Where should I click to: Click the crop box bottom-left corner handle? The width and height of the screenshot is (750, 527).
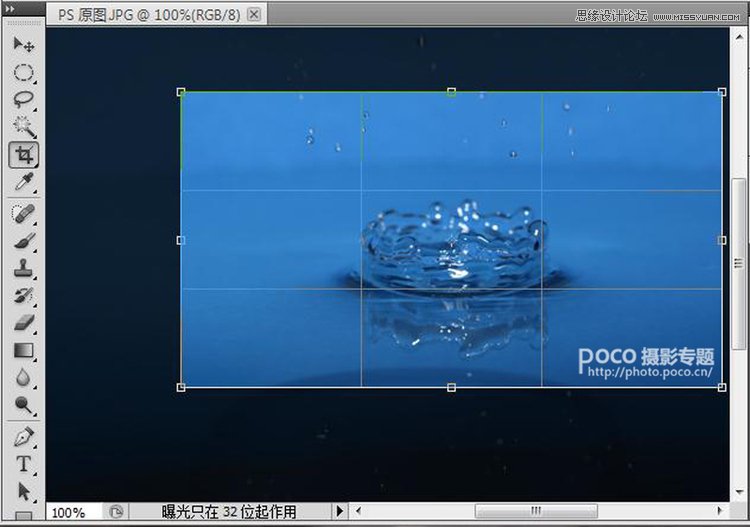tap(181, 387)
